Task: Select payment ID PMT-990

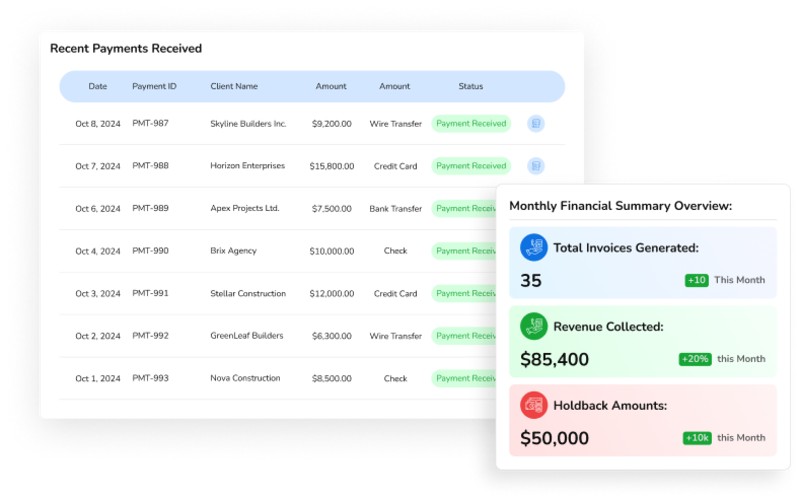Action: tap(150, 250)
